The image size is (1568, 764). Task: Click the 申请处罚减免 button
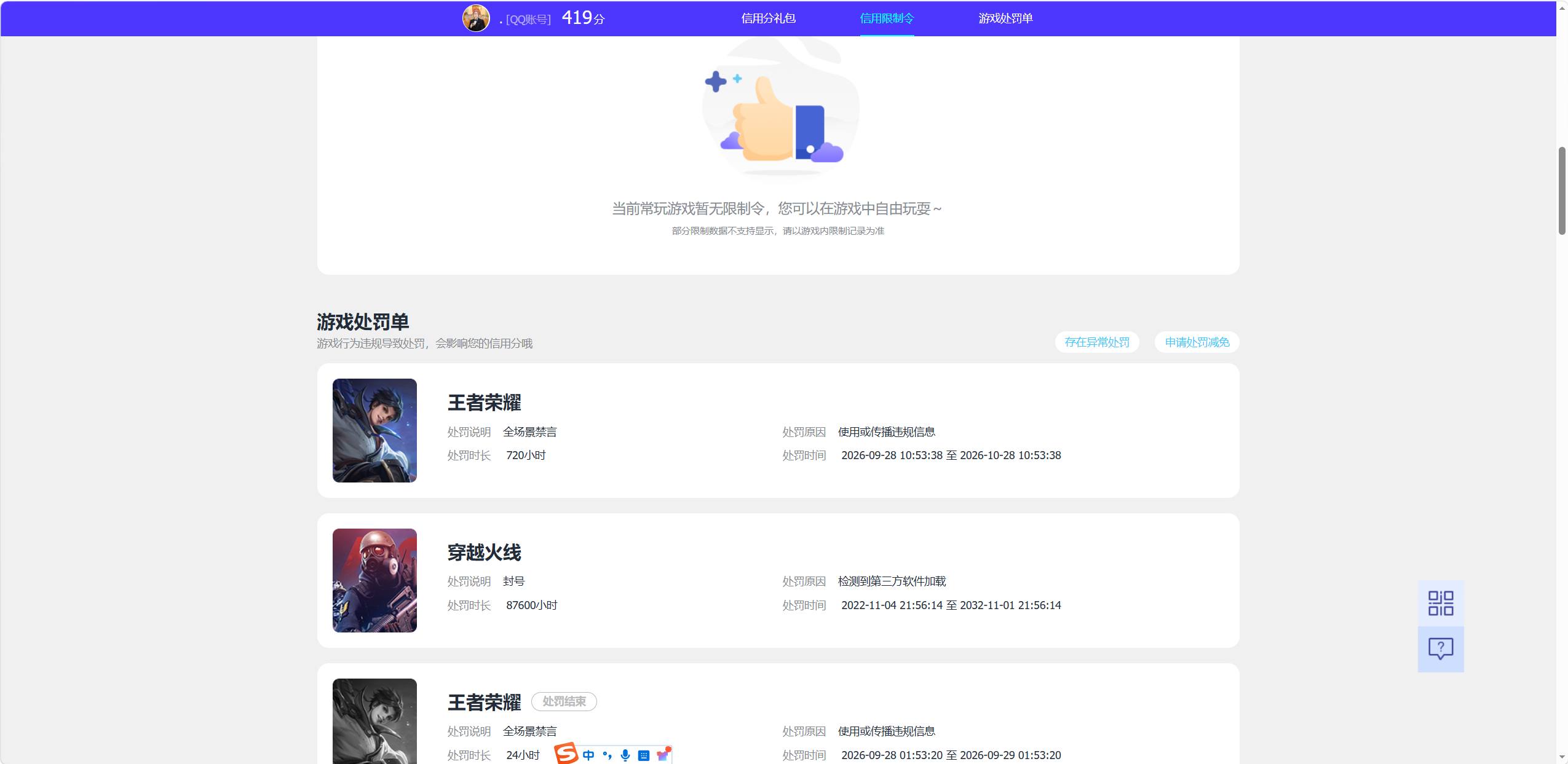pyautogui.click(x=1197, y=342)
